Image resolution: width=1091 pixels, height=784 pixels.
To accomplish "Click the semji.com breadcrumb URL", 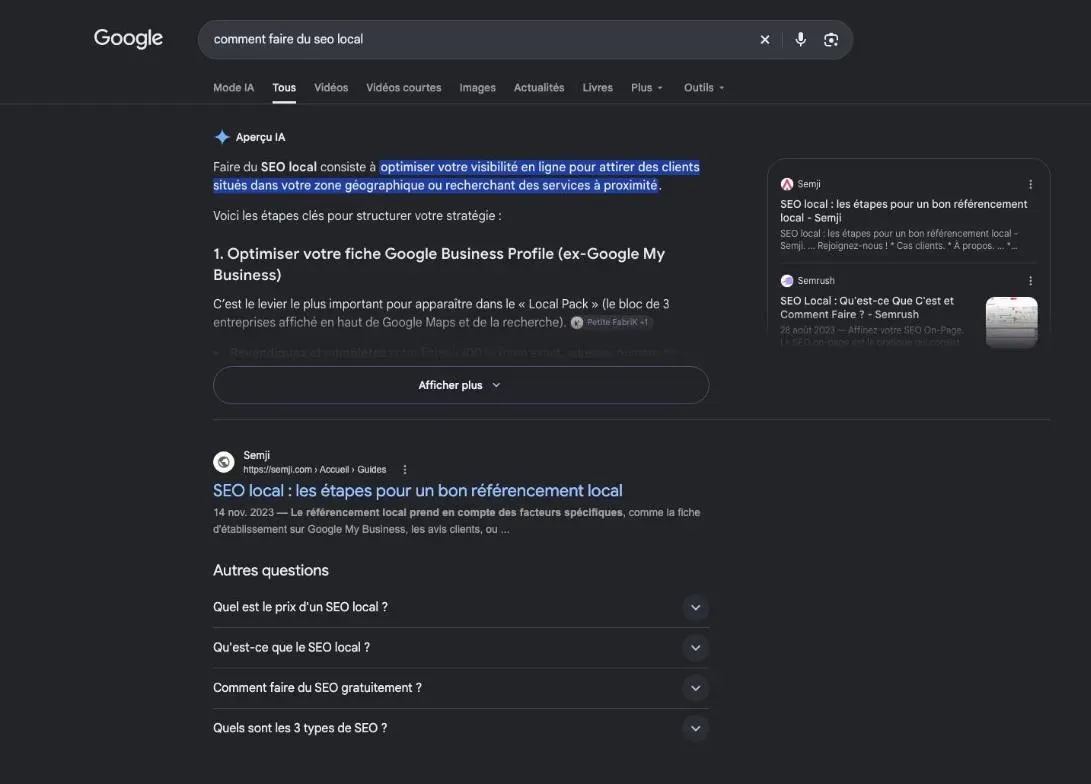I will (314, 470).
